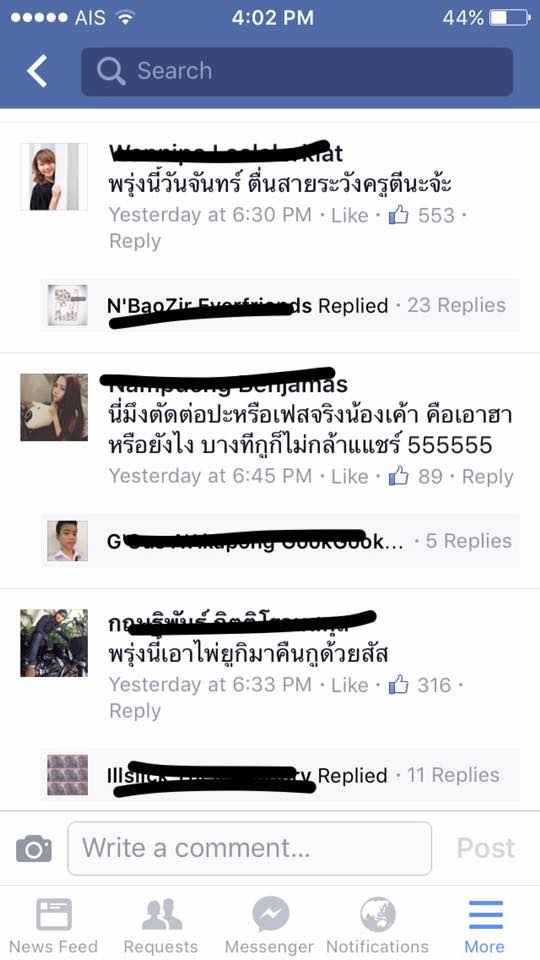This screenshot has width=540, height=960.
Task: Expand the 11 Replies thread
Action: pos(454,775)
